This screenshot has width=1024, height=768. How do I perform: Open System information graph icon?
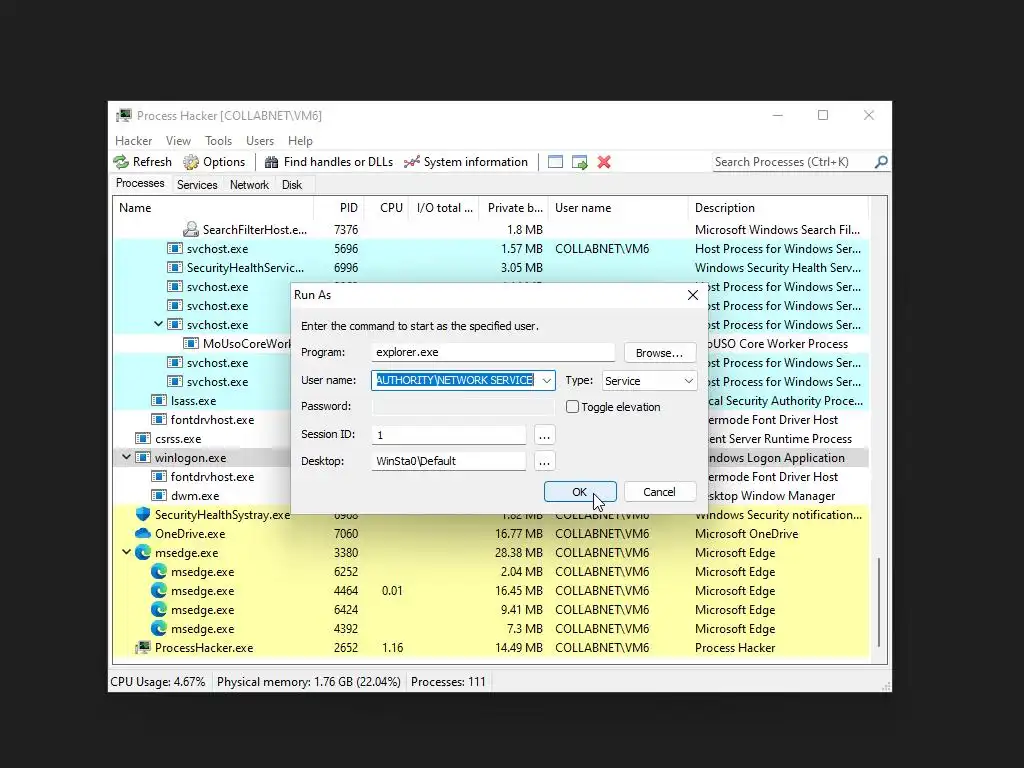click(x=411, y=162)
